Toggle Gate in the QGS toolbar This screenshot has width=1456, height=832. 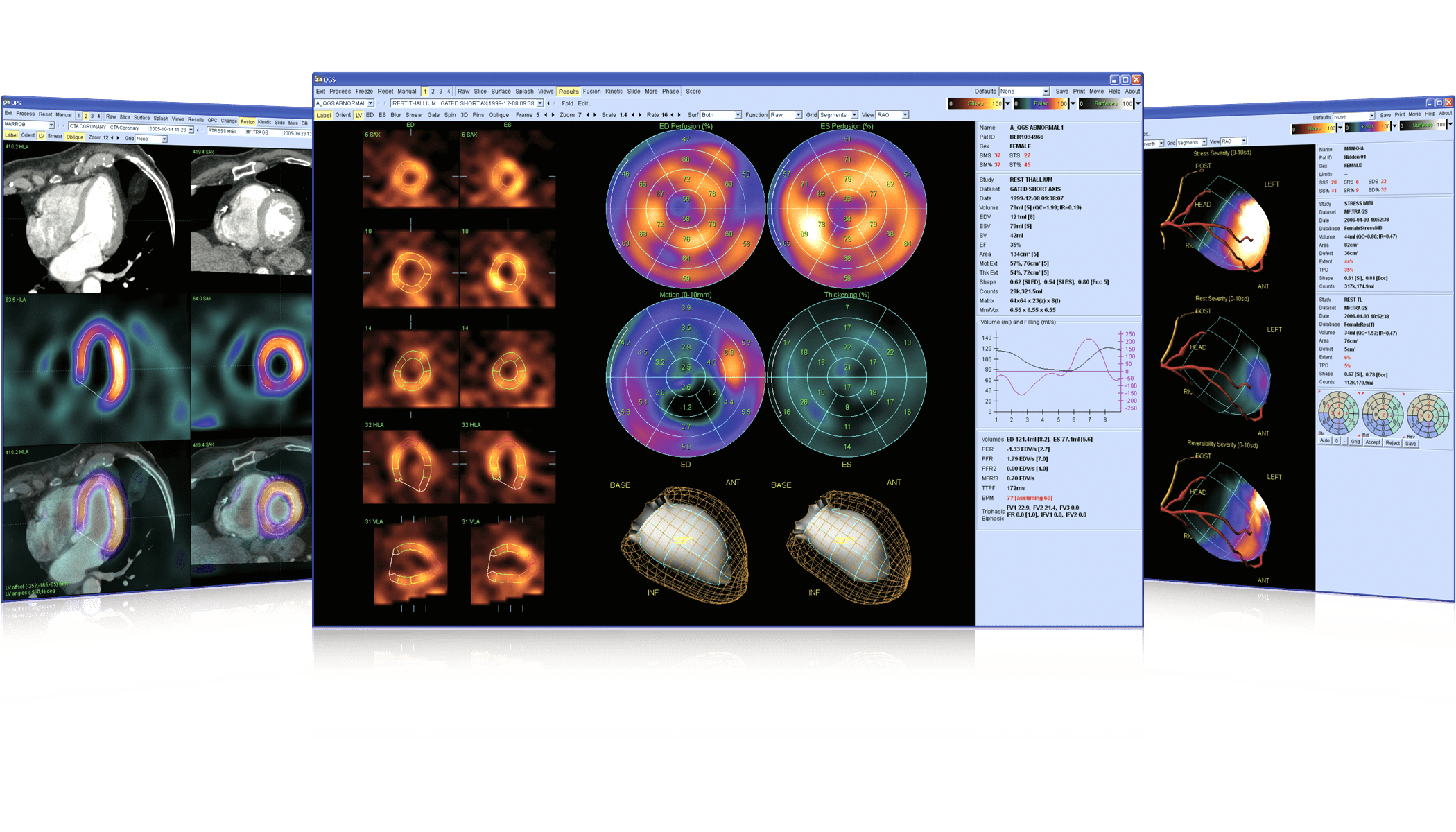[433, 115]
